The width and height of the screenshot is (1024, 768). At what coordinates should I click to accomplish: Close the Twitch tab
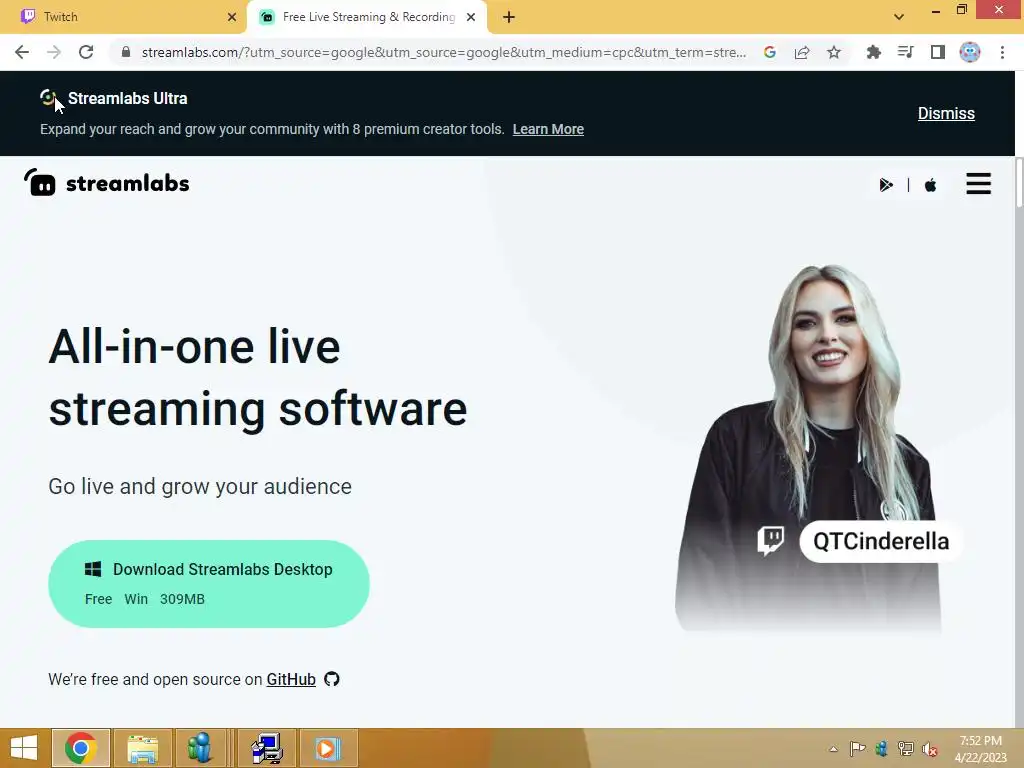point(231,17)
